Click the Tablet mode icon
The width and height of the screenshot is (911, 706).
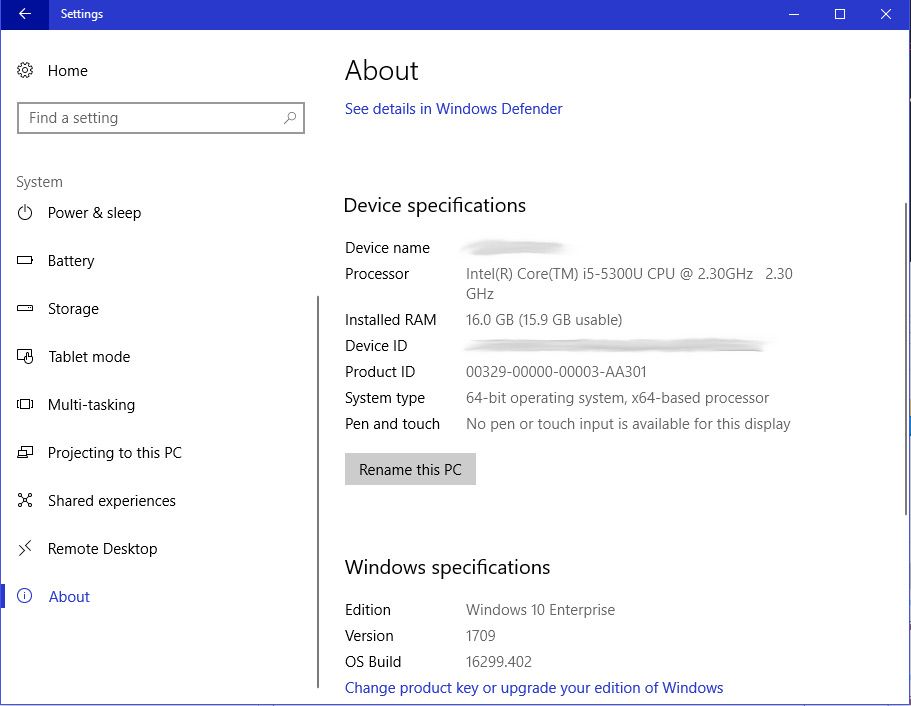[25, 356]
